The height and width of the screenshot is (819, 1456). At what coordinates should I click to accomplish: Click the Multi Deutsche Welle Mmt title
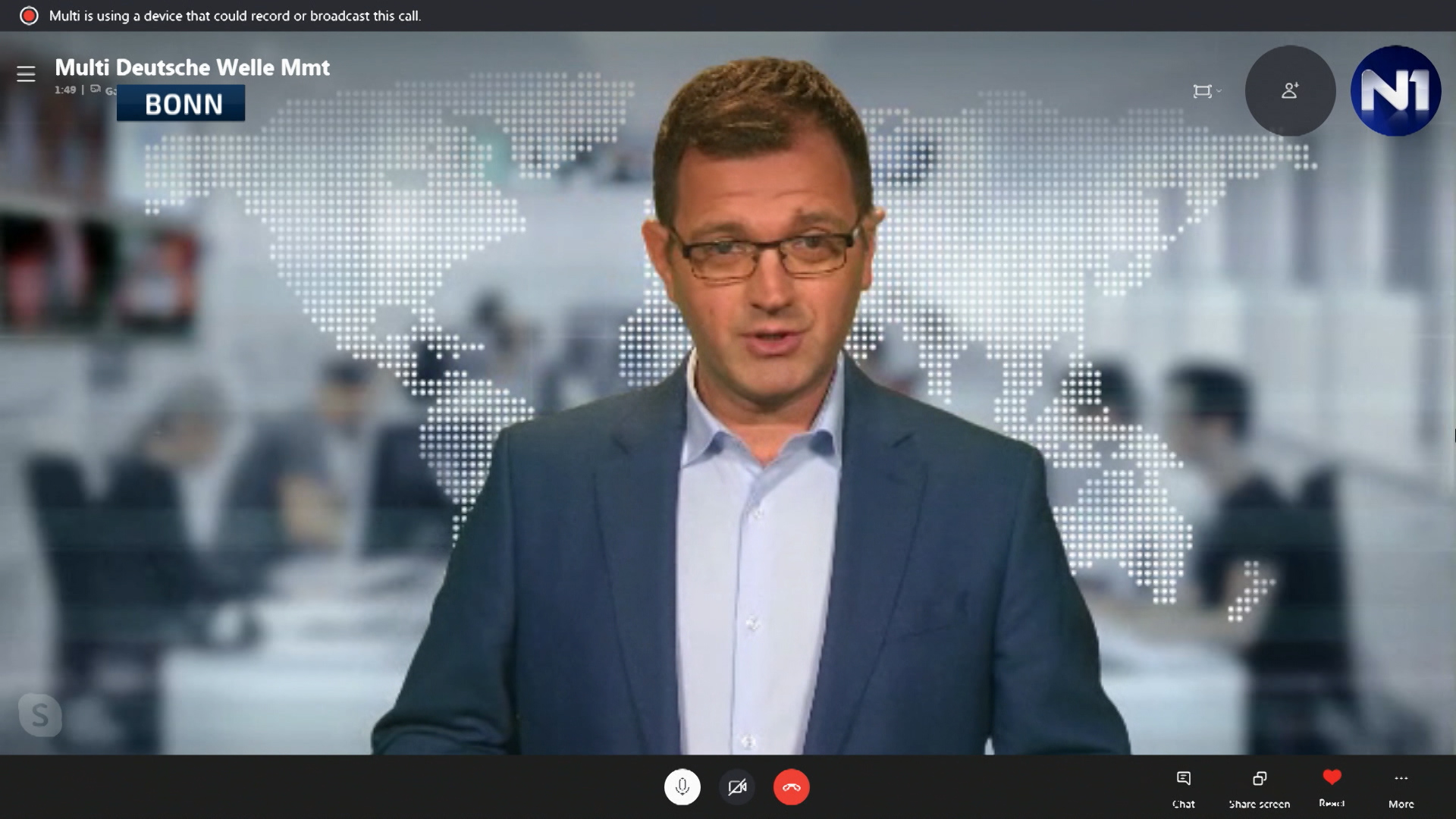click(192, 67)
